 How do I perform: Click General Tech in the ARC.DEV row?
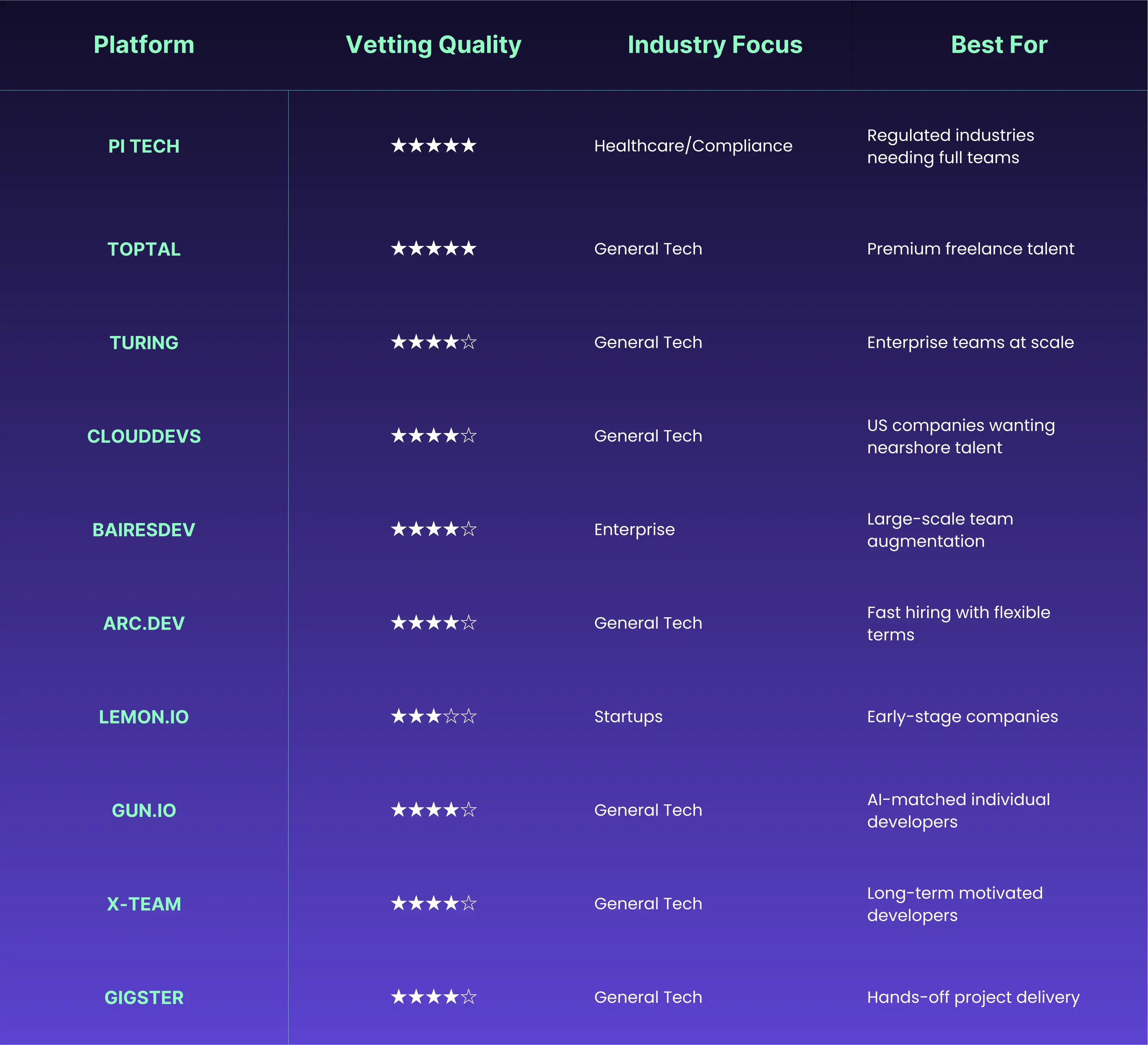648,623
